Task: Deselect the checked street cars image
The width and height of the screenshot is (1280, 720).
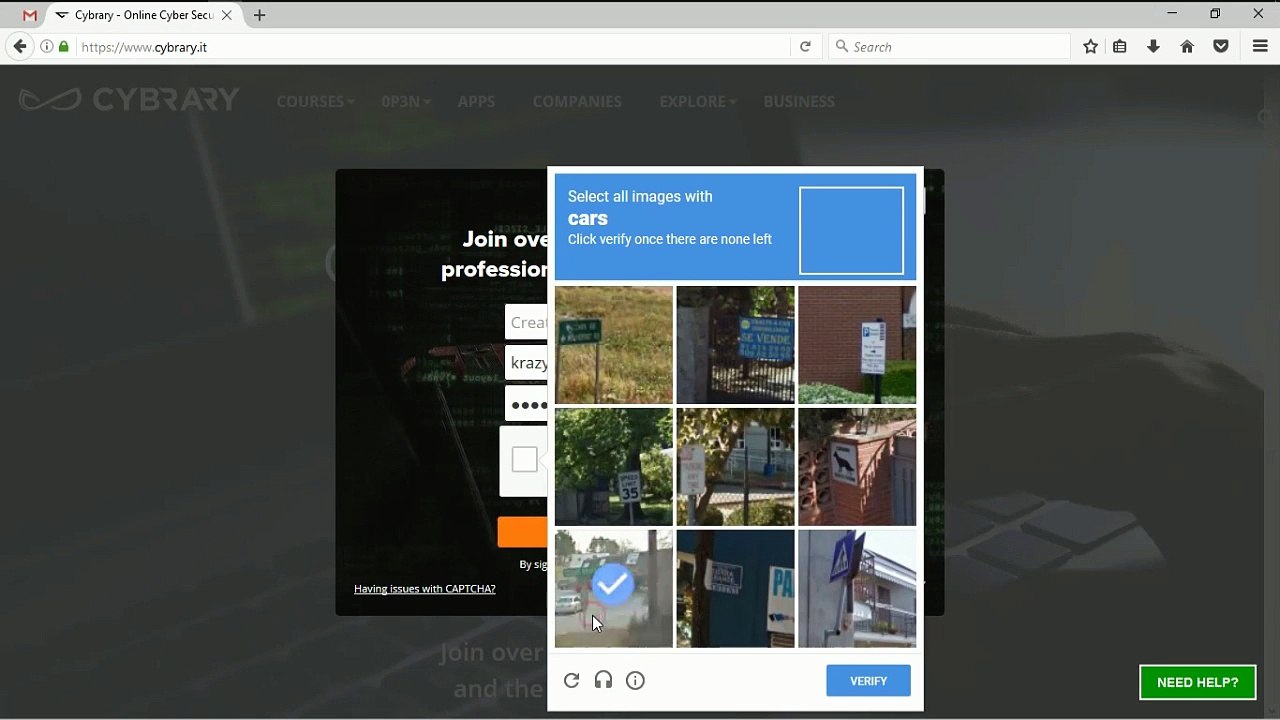Action: (x=614, y=588)
